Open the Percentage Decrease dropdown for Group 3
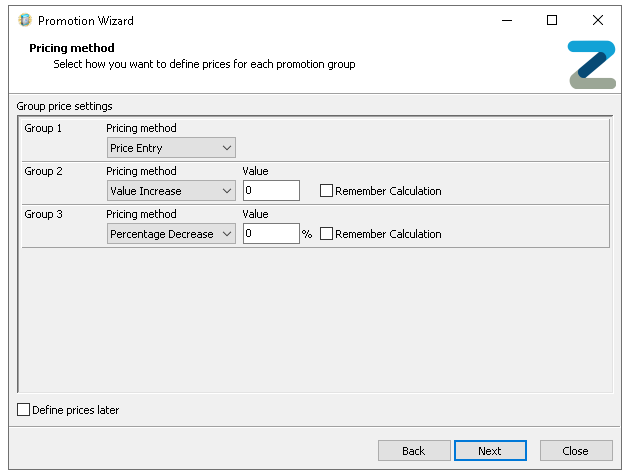The image size is (627, 476). pyautogui.click(x=171, y=234)
